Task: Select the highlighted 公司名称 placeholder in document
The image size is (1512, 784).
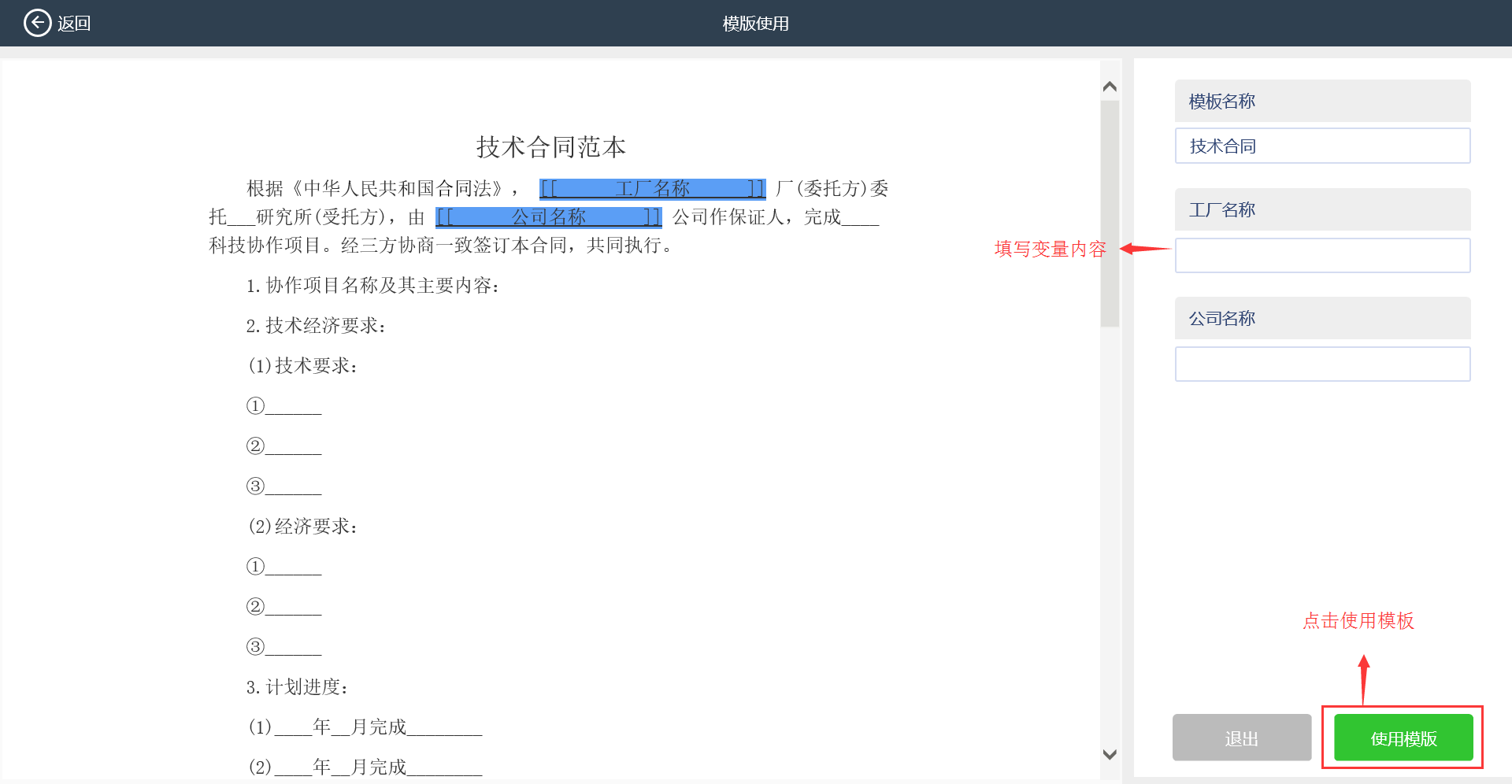Action: 548,217
